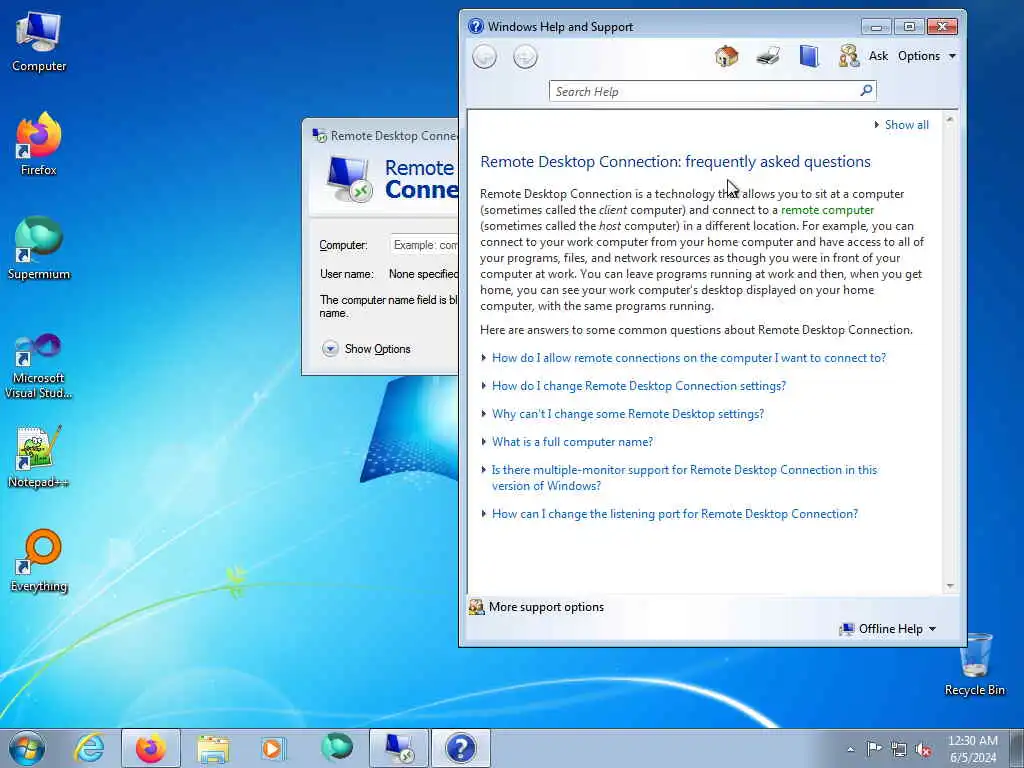Select the Firefox desktop shortcut
1024x768 pixels.
click(39, 144)
